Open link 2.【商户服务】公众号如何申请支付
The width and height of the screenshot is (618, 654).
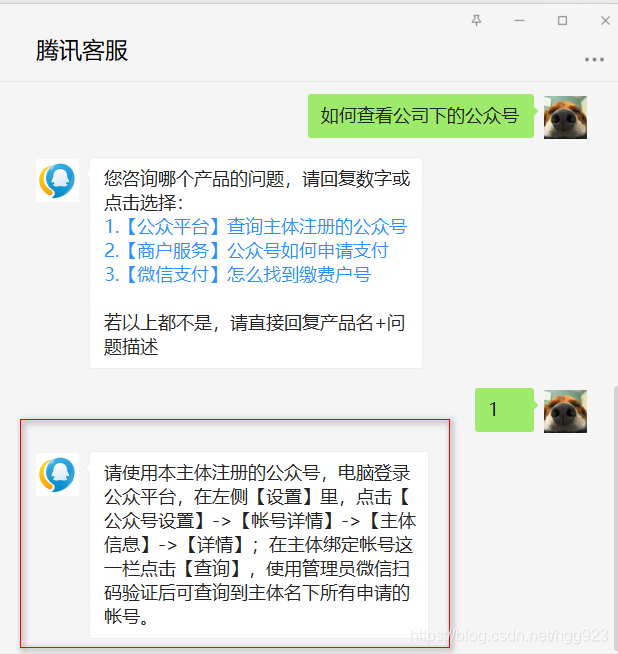246,251
